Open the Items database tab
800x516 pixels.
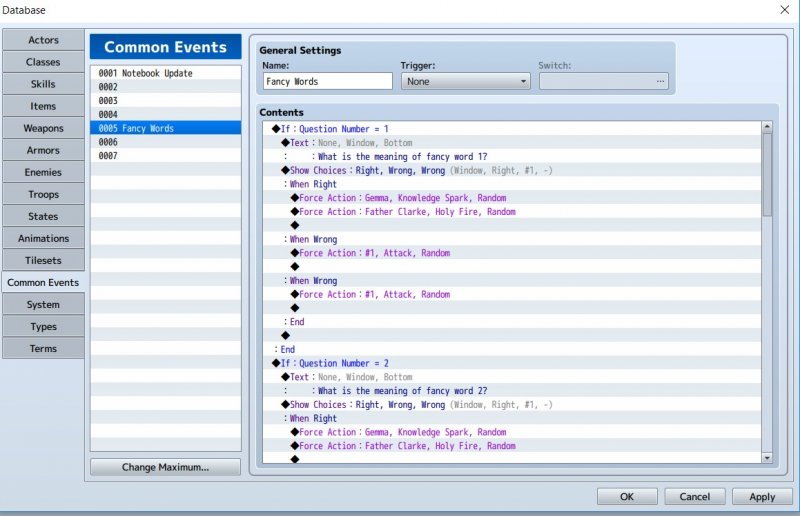click(43, 106)
